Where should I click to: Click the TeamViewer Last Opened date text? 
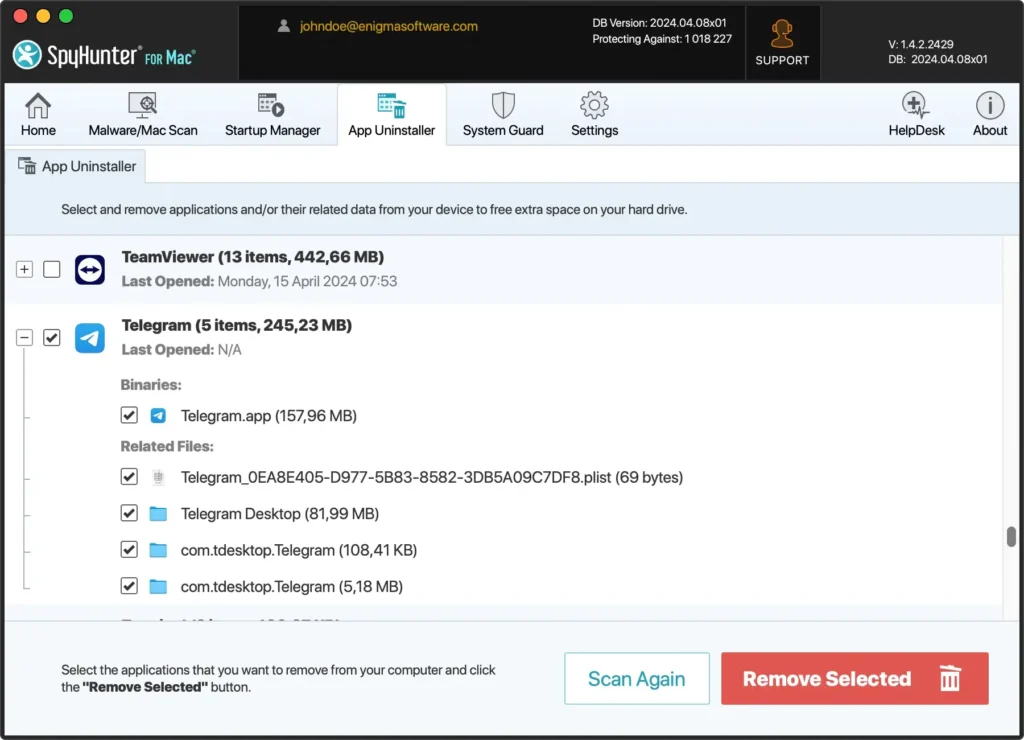pyautogui.click(x=307, y=282)
